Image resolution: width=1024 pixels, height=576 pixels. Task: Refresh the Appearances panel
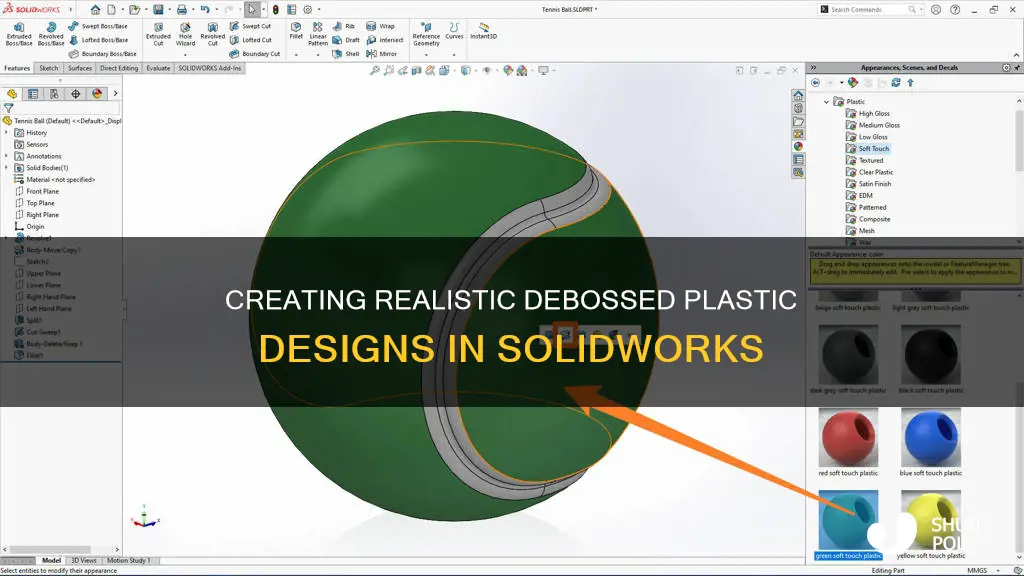coord(896,83)
